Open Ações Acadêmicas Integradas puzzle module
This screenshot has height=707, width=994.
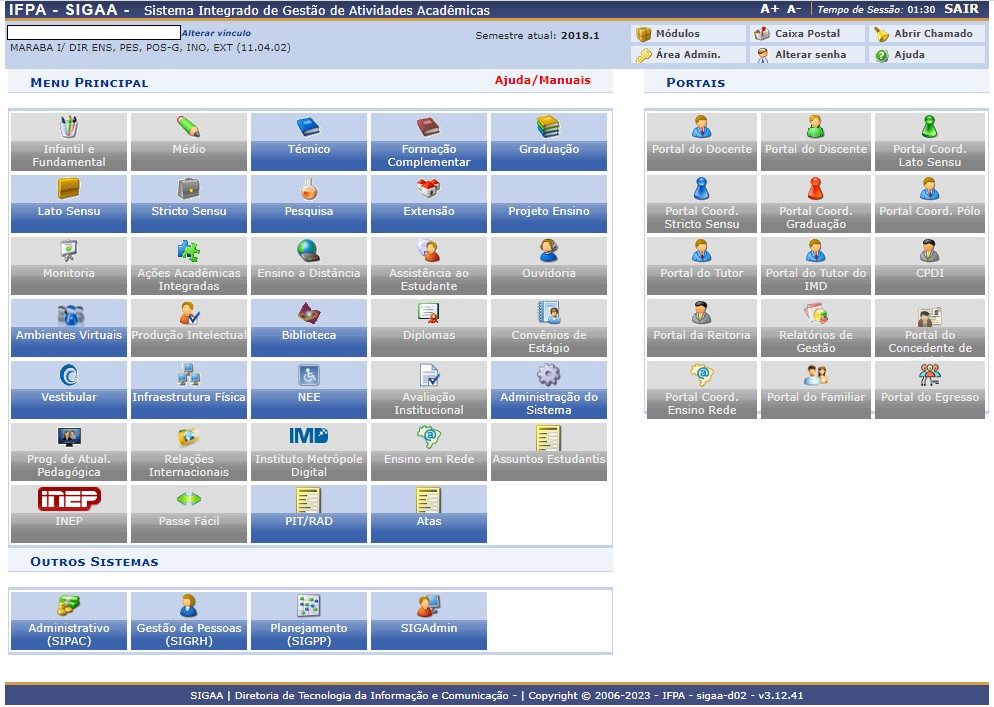point(189,266)
